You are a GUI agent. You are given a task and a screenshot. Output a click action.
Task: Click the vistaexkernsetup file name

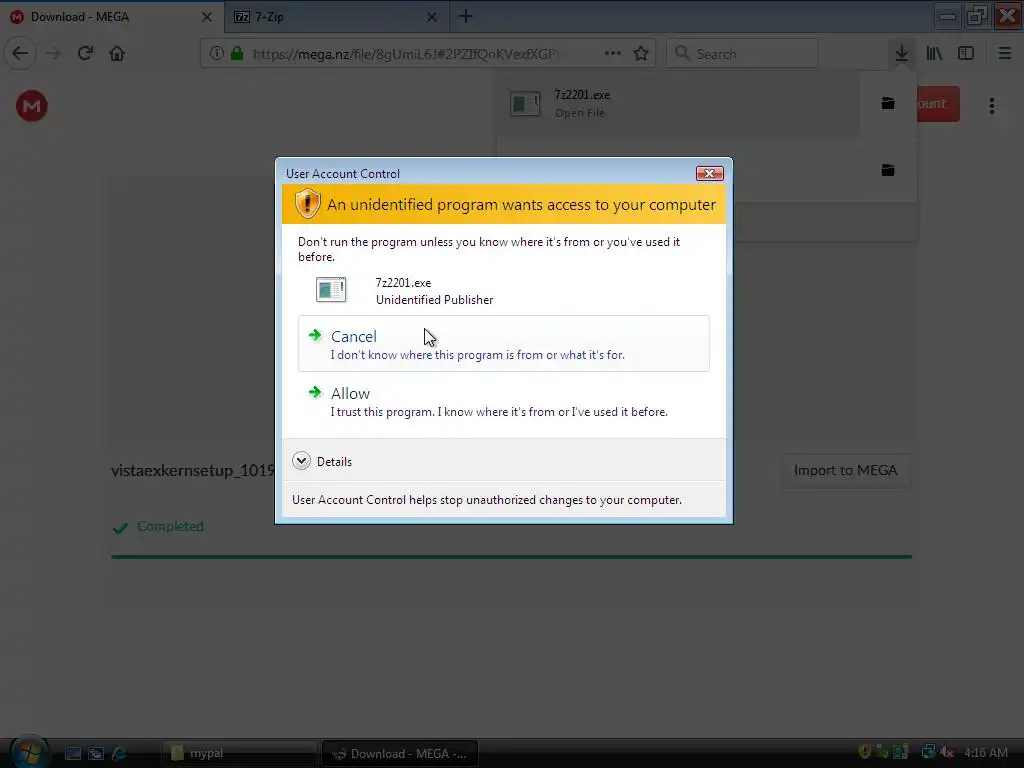point(193,470)
